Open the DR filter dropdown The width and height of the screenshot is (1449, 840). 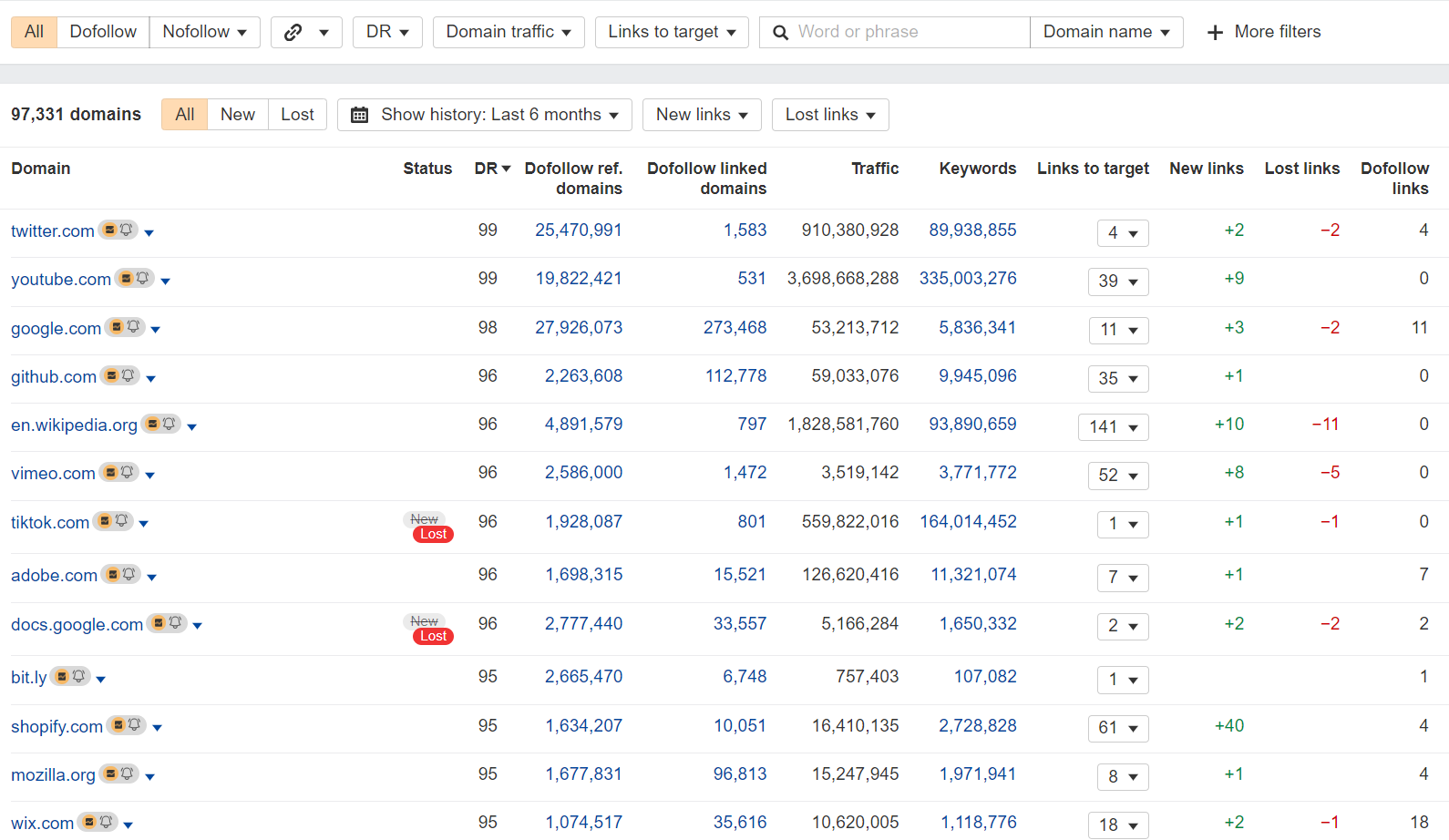[x=387, y=32]
